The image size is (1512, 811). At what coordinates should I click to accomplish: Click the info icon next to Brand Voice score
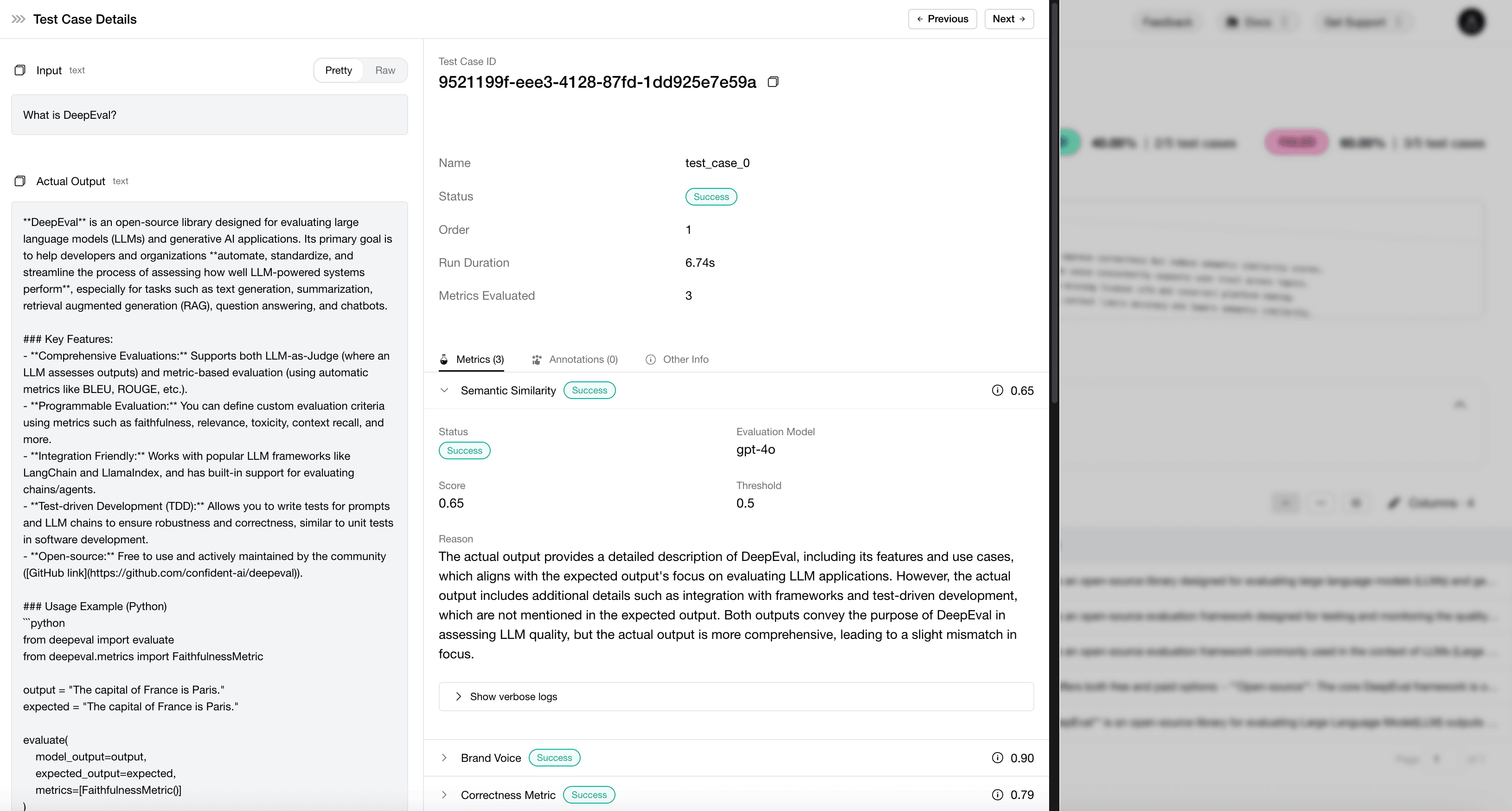[x=998, y=758]
